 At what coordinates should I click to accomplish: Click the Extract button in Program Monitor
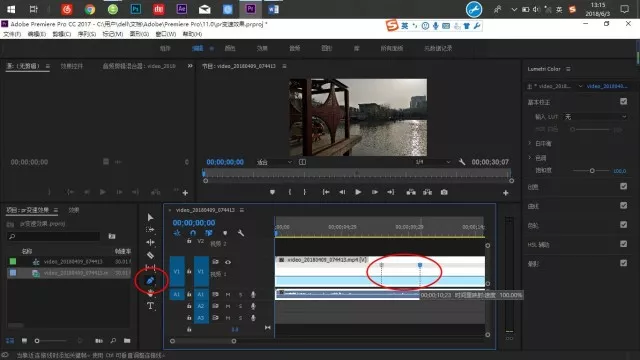(x=427, y=192)
